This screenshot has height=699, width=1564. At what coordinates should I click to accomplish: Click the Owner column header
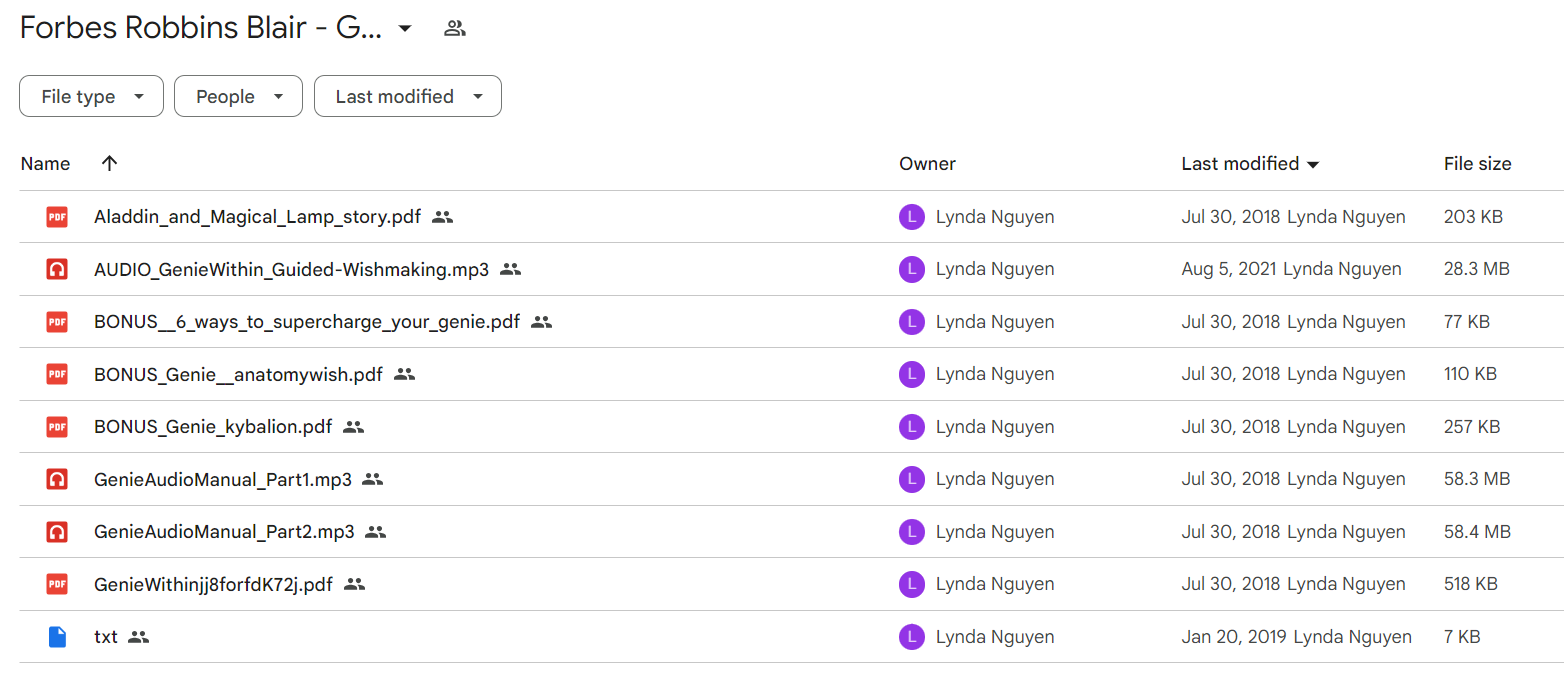coord(927,164)
